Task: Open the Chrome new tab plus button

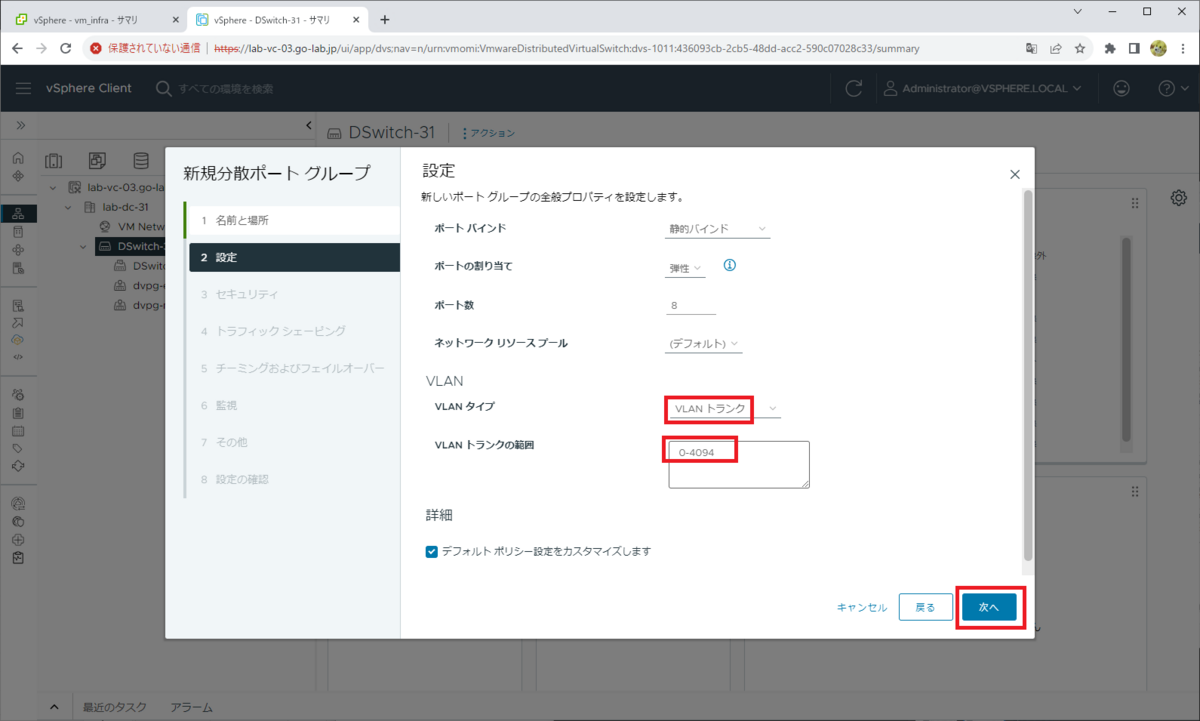Action: (x=385, y=19)
